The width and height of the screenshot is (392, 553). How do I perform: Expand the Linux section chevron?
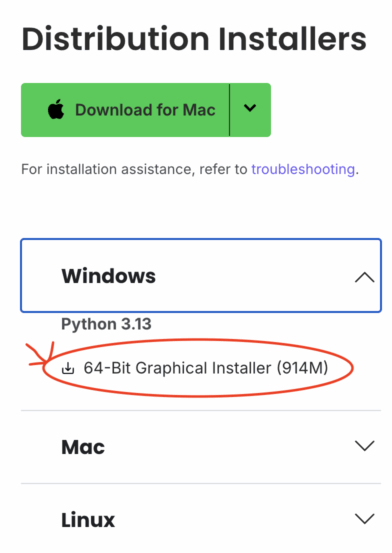(x=364, y=519)
